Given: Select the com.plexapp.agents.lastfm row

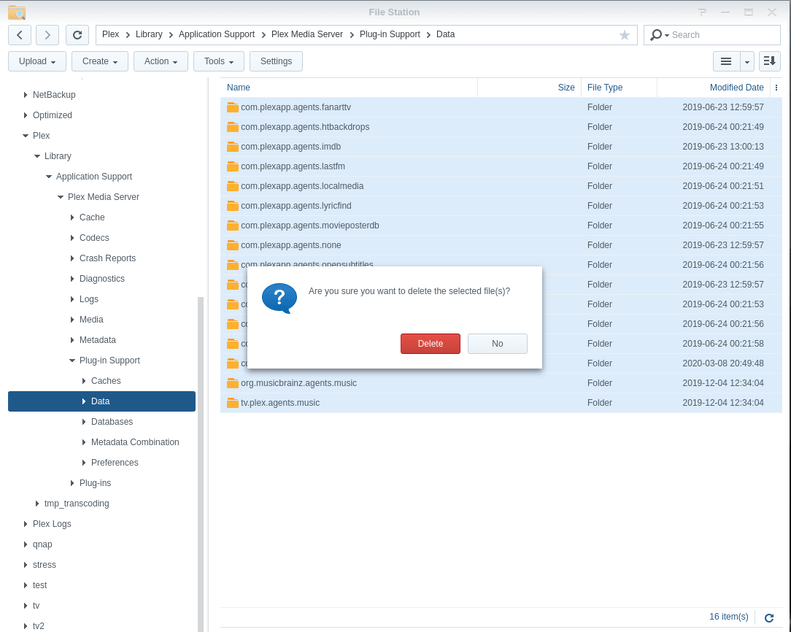Looking at the screenshot, I should (501, 166).
